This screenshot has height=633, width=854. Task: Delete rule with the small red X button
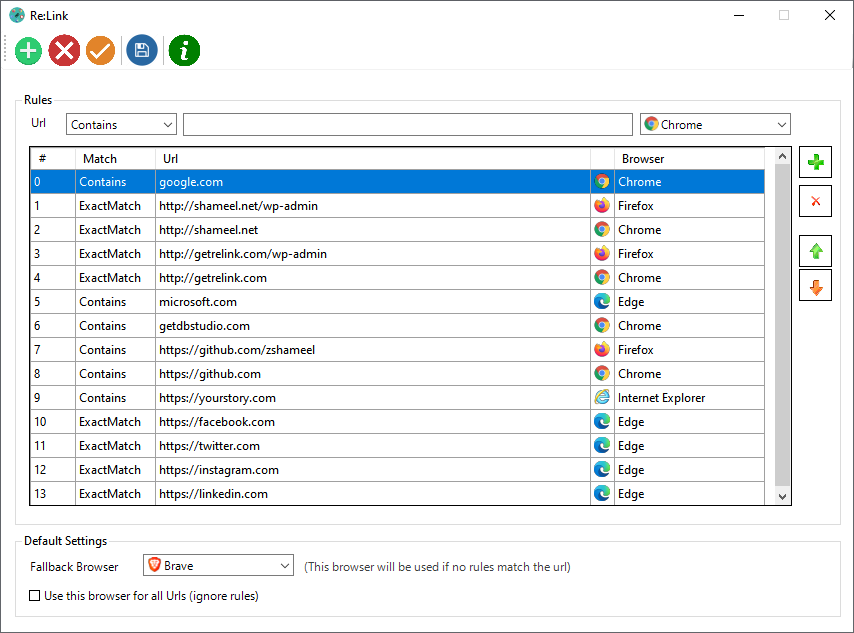point(815,201)
